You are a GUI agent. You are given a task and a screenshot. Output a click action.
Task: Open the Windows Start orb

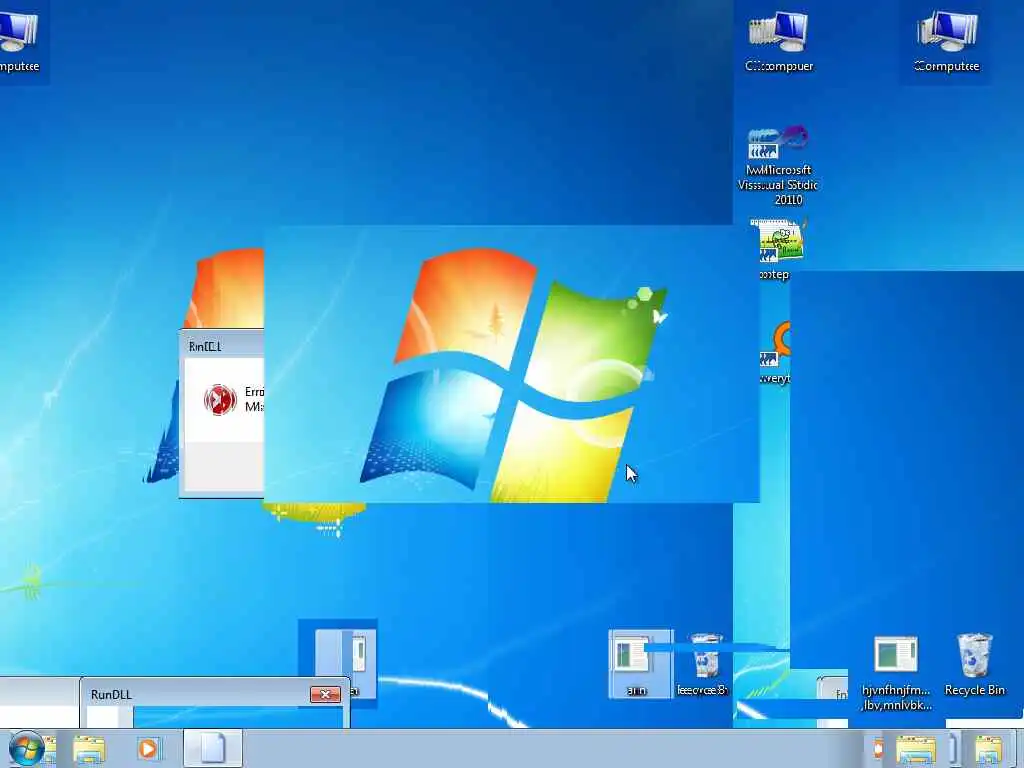(25, 748)
